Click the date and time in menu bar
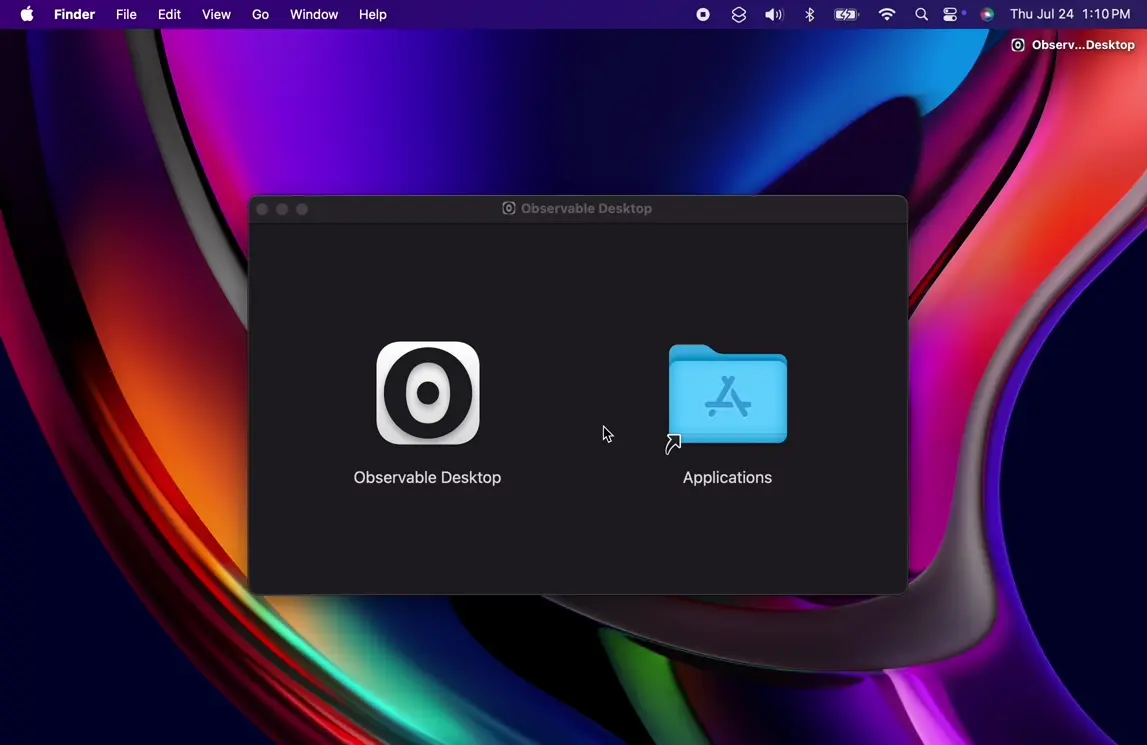Image resolution: width=1147 pixels, height=745 pixels. pos(1070,15)
